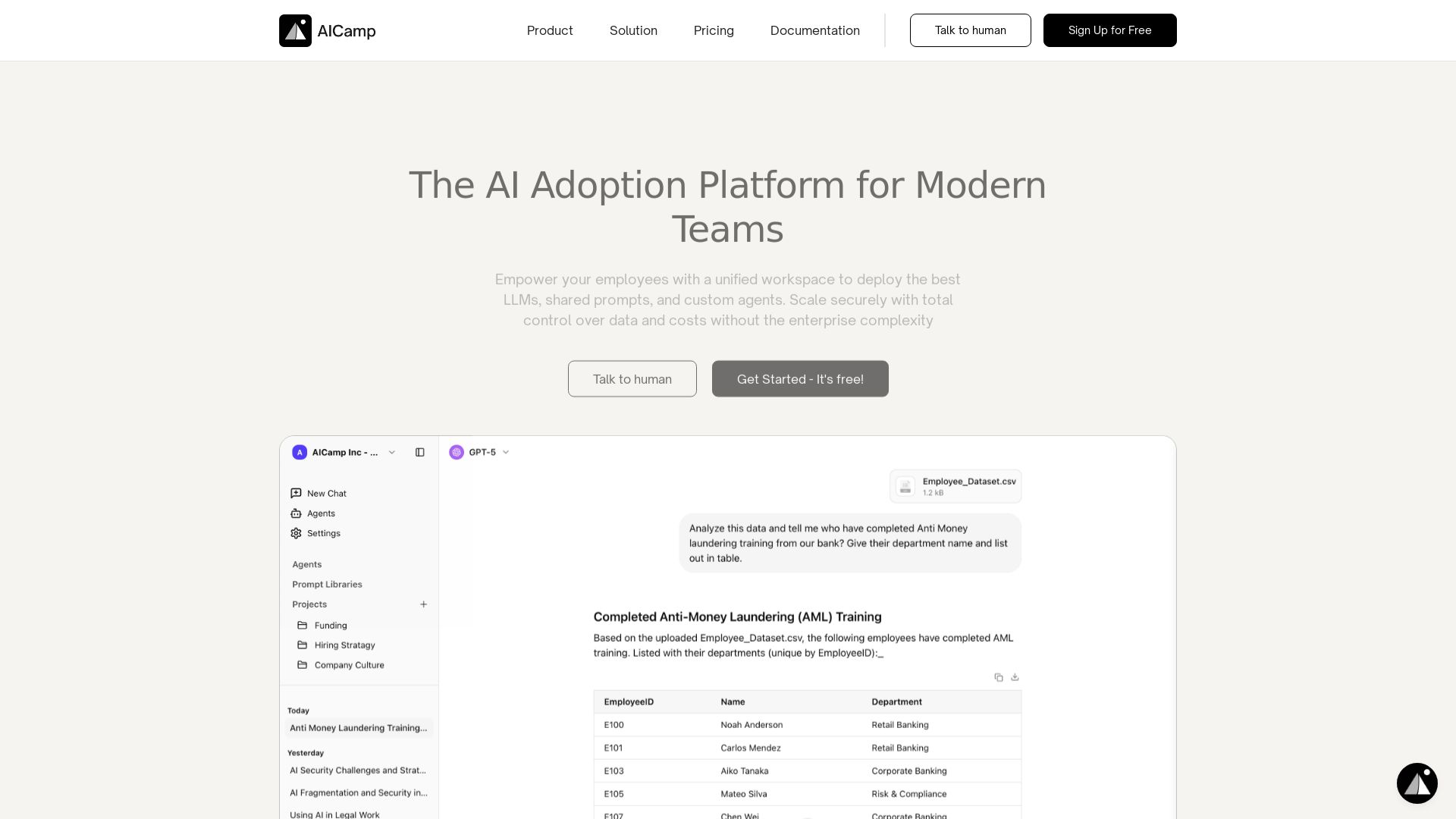The height and width of the screenshot is (819, 1456).
Task: Click the Agents robot icon
Action: click(x=296, y=513)
